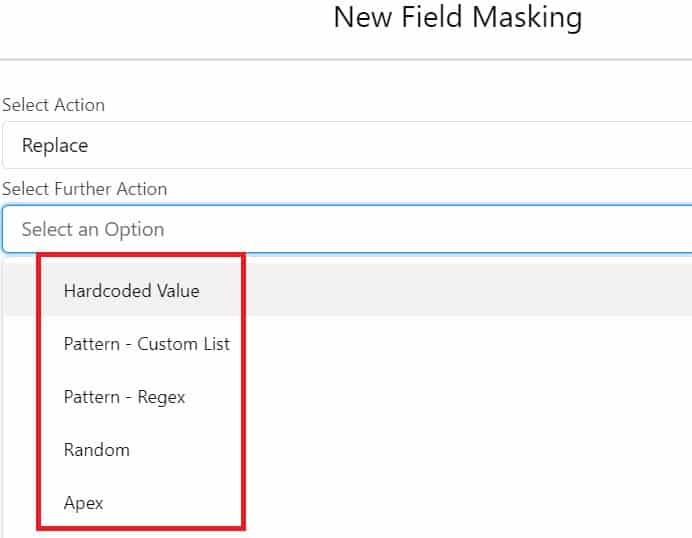
Task: Focus the Select an Option placeholder field
Action: pos(93,229)
